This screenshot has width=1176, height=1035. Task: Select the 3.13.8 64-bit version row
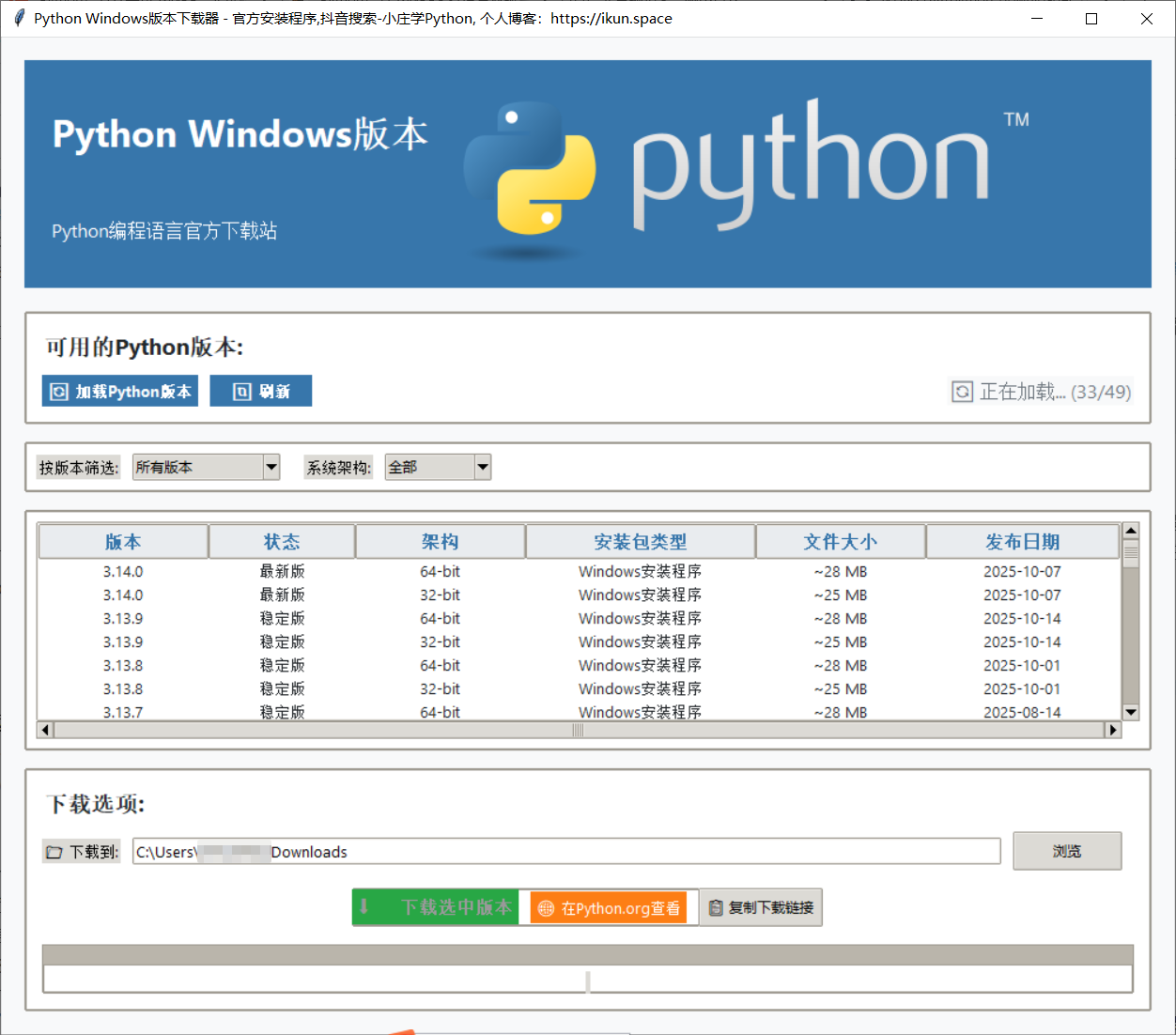click(440, 665)
